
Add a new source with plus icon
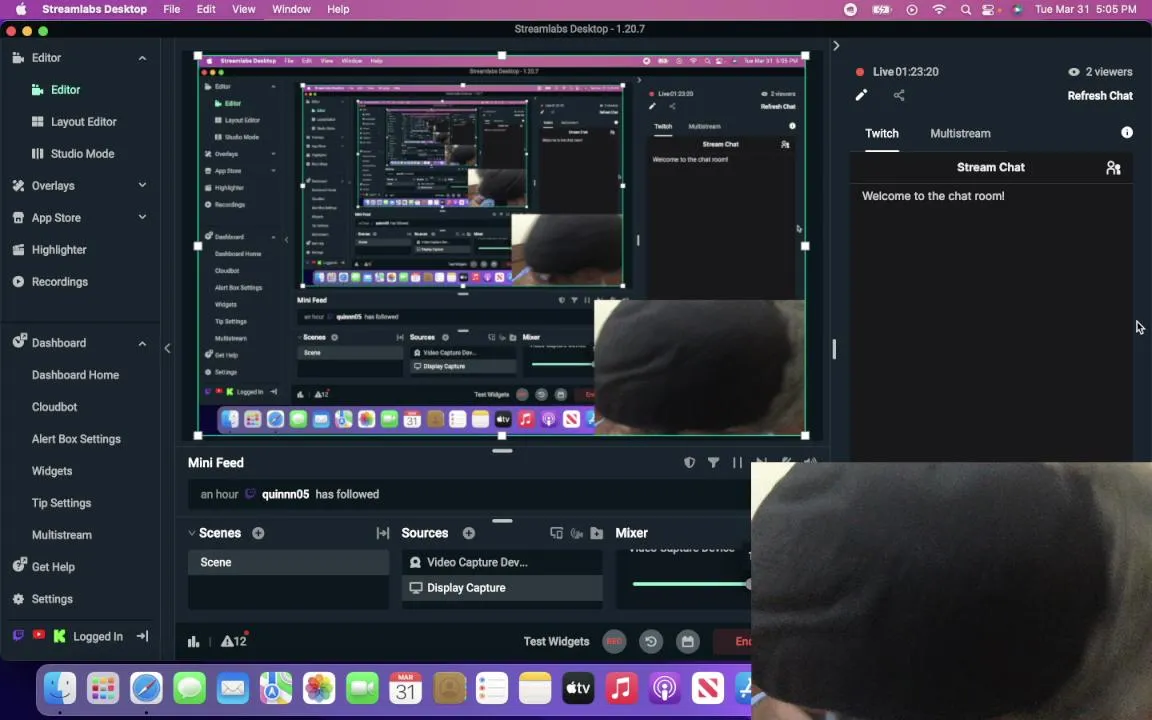469,533
